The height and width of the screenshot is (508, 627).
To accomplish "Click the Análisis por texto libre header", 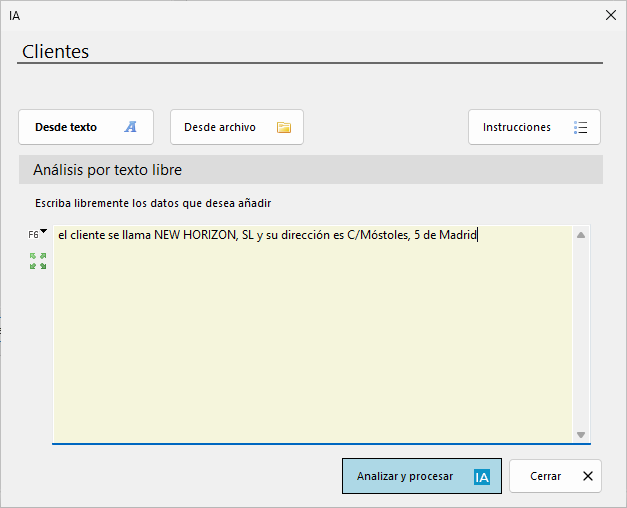I will tap(107, 170).
